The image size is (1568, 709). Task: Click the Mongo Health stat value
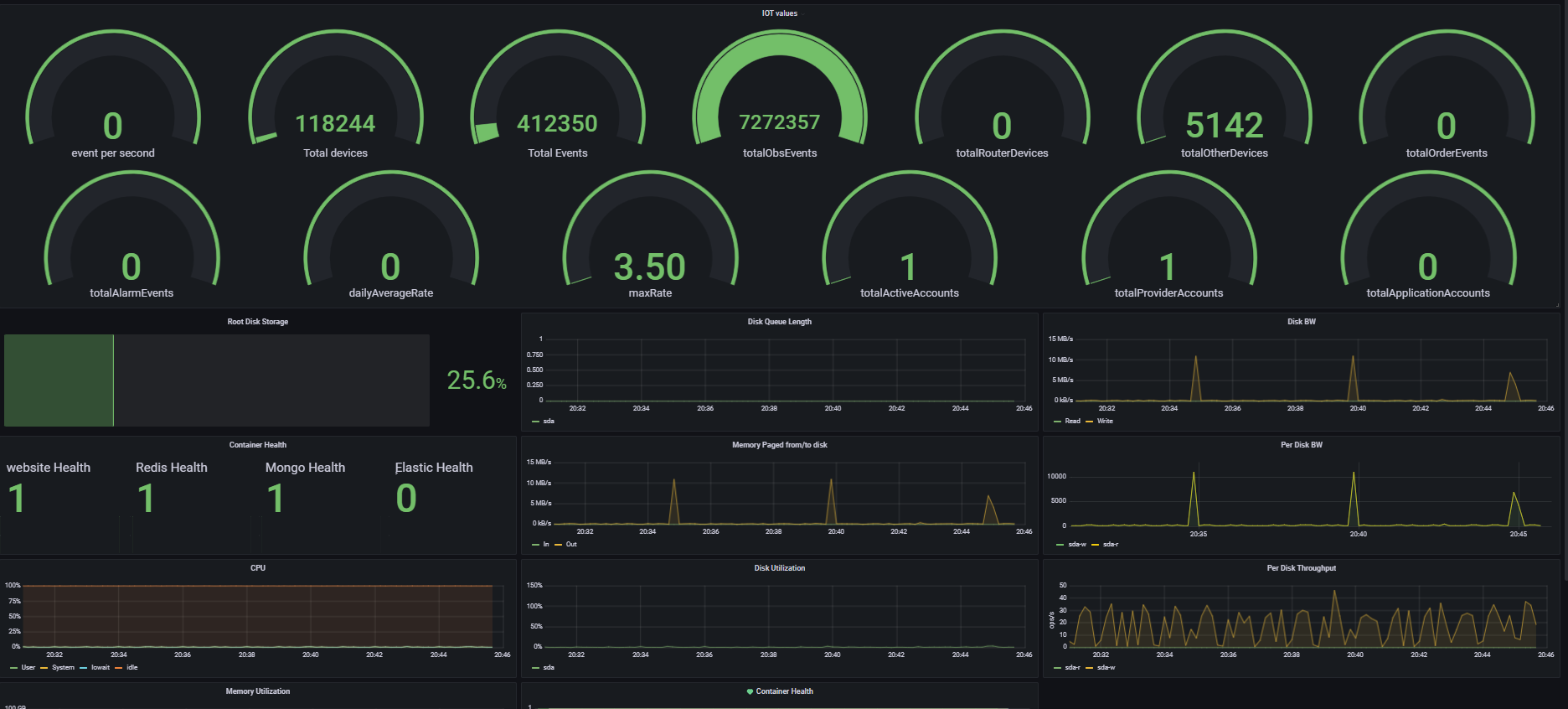276,499
